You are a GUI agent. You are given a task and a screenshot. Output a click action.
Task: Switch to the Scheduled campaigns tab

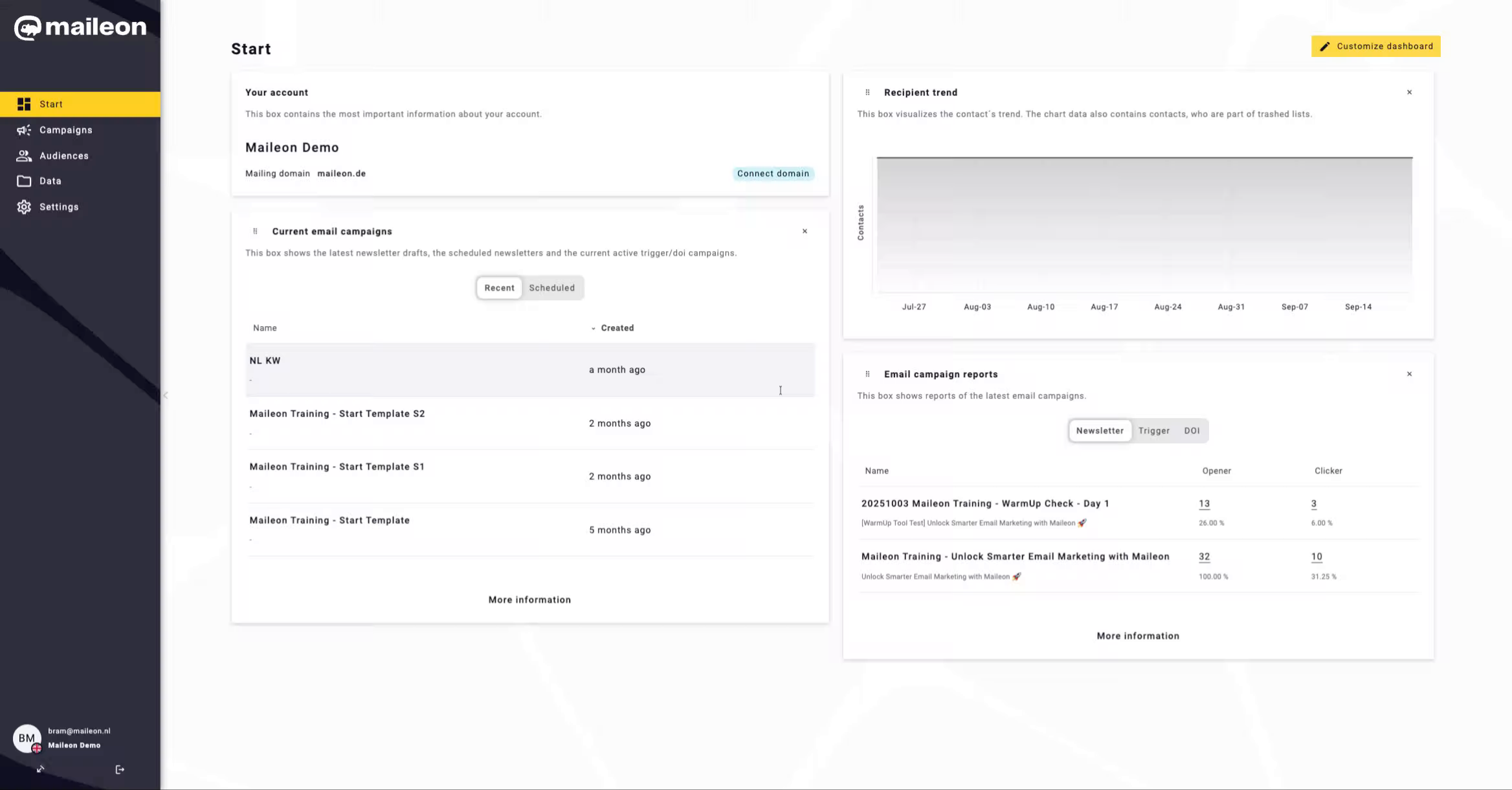[551, 288]
